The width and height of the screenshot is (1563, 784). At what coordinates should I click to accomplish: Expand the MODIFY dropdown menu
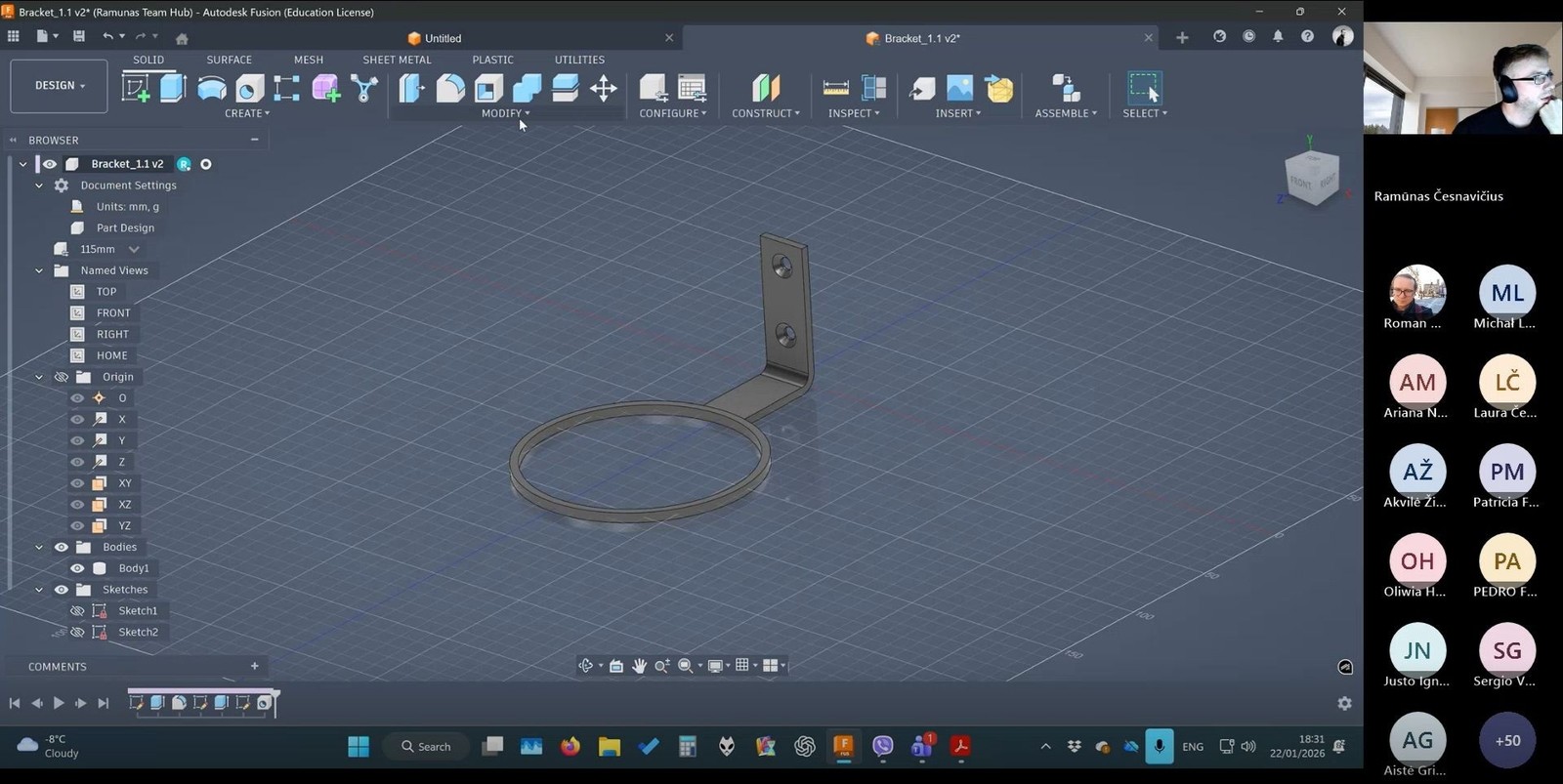[505, 113]
